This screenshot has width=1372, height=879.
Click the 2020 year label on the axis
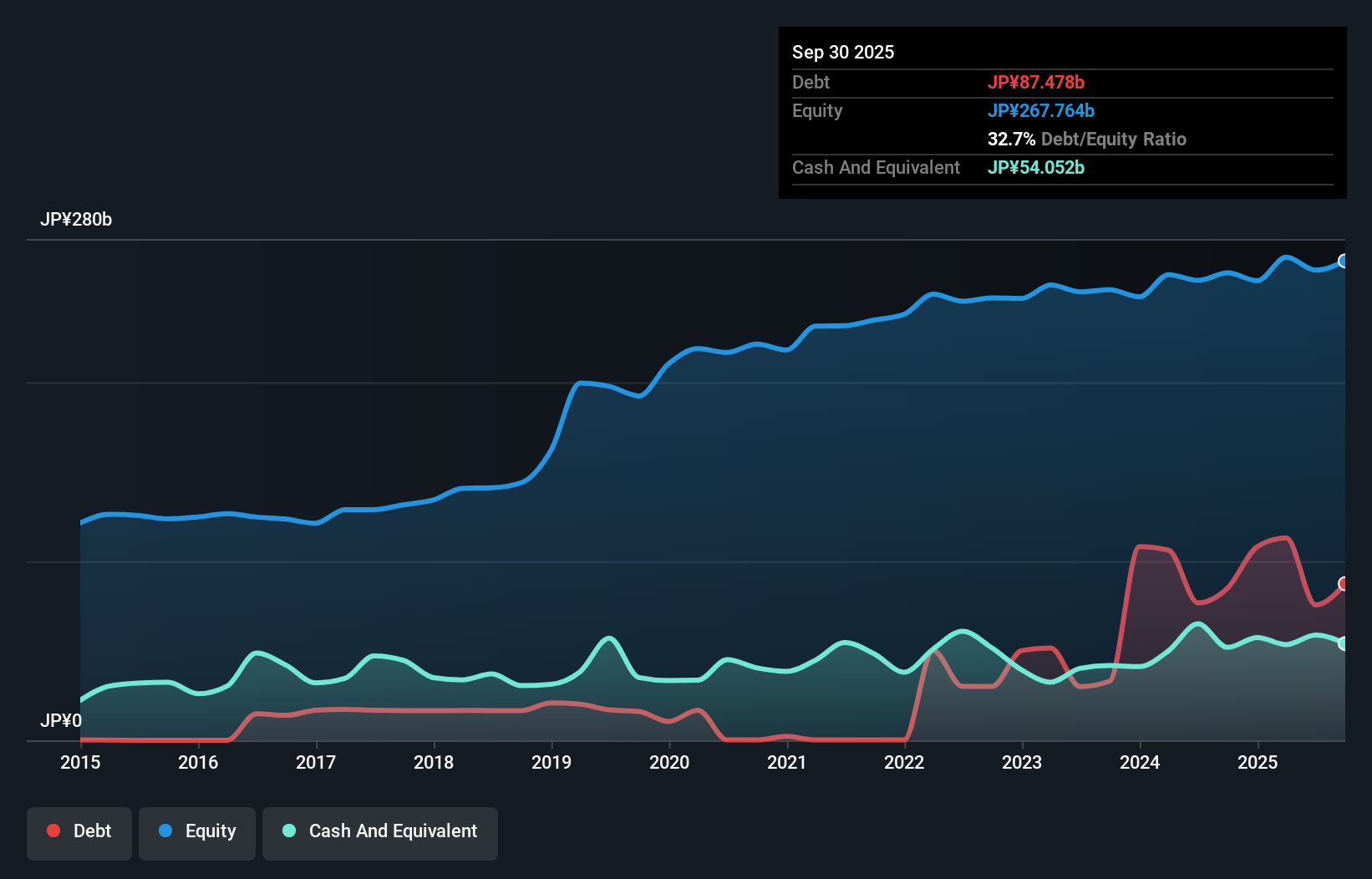tap(669, 763)
